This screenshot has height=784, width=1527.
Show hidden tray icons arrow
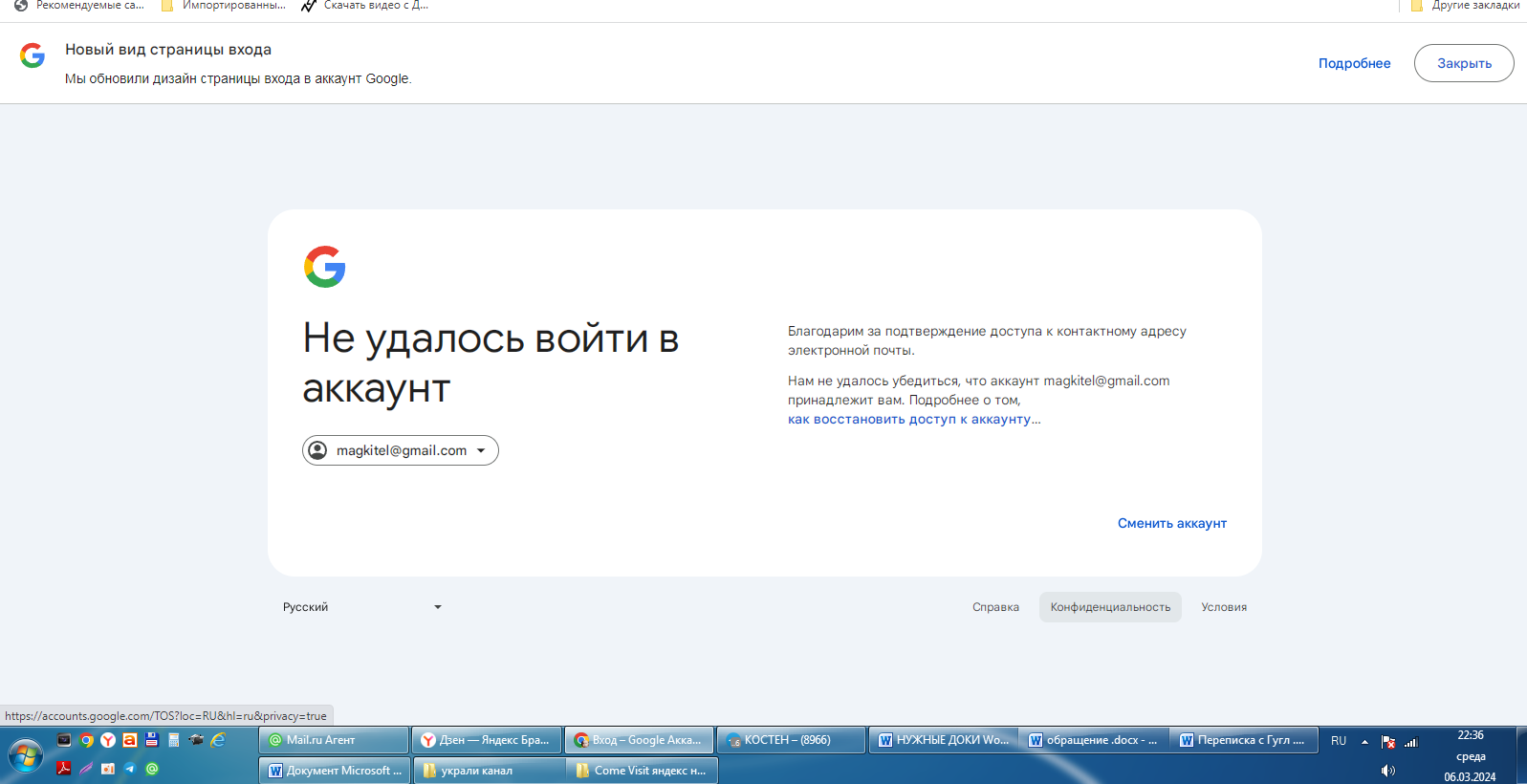click(1364, 742)
